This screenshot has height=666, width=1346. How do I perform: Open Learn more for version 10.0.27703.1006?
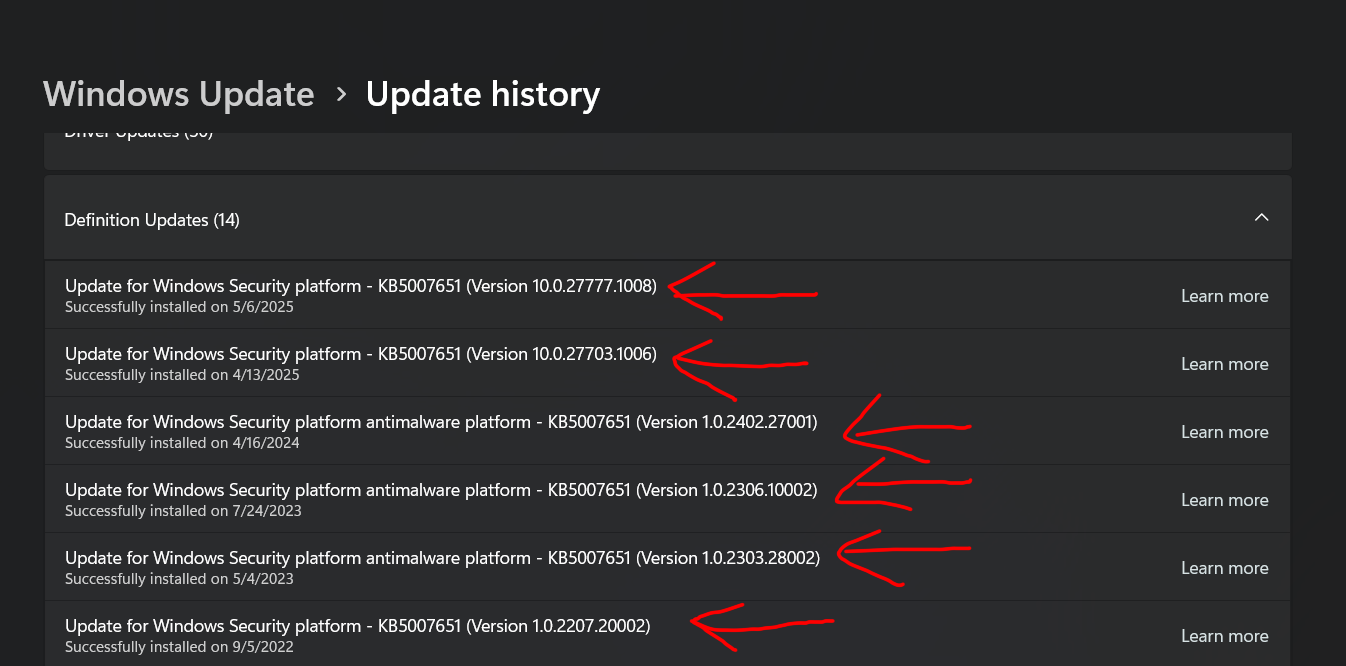(x=1224, y=364)
